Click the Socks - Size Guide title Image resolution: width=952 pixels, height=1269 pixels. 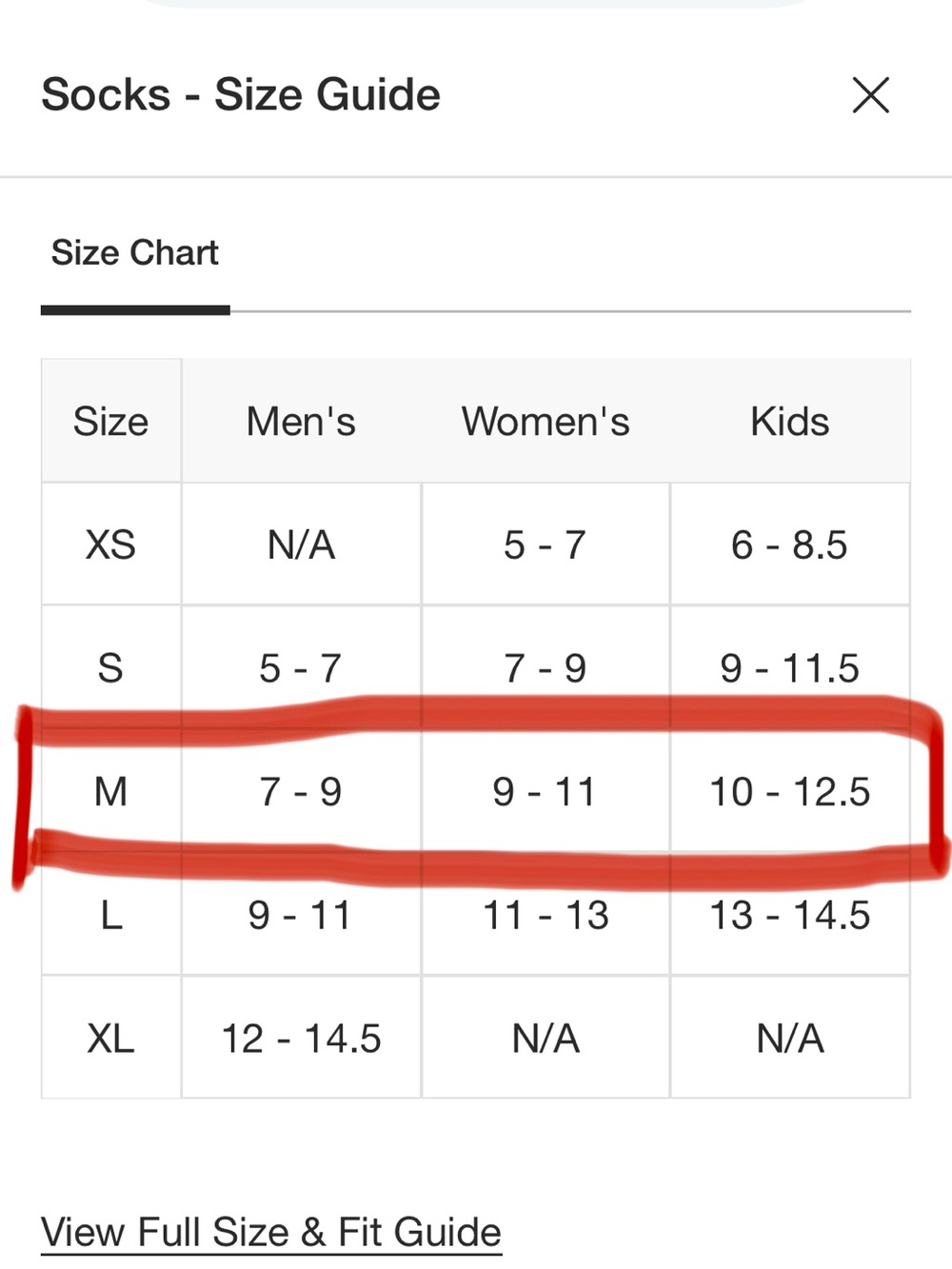tap(241, 95)
